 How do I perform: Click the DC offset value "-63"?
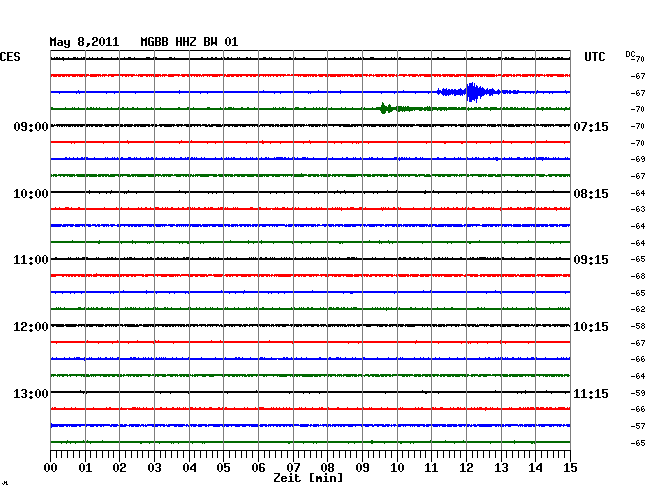tap(638, 209)
